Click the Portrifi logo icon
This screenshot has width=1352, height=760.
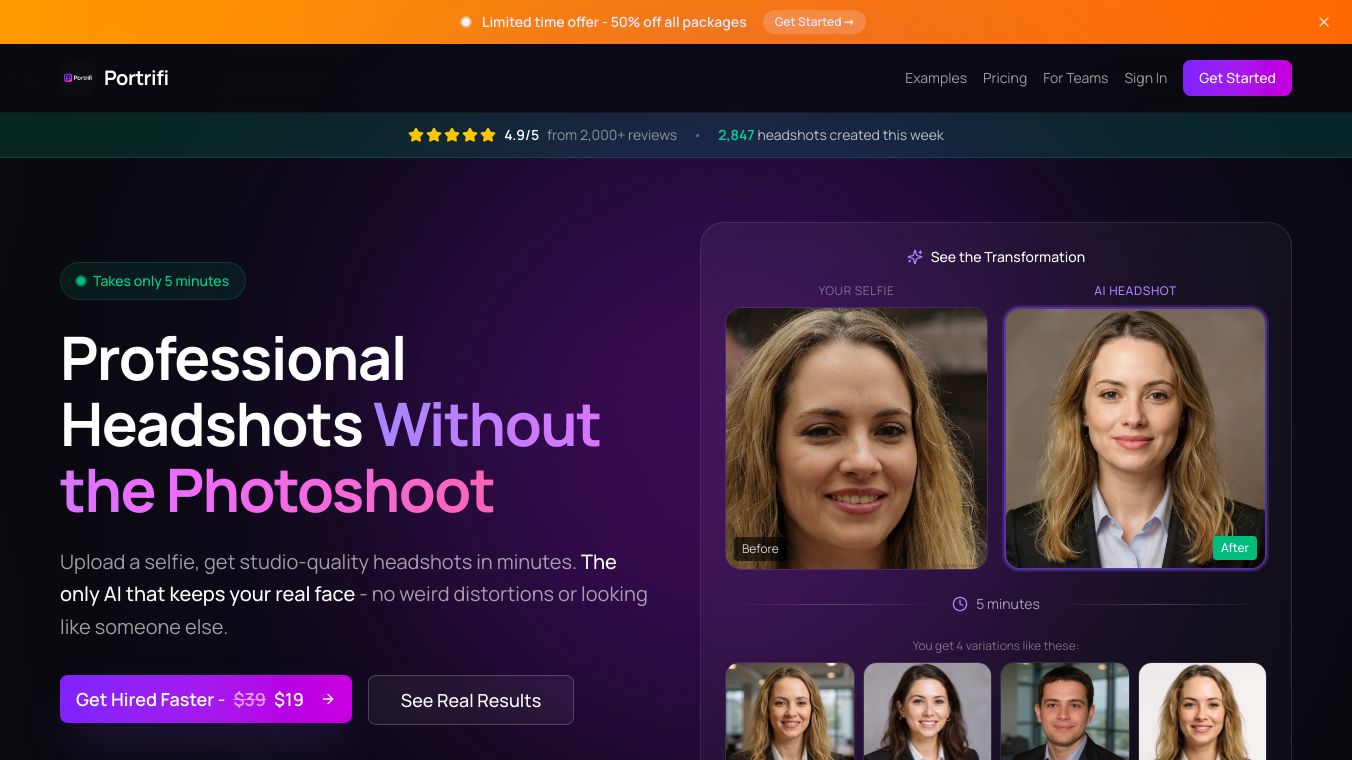pos(77,78)
